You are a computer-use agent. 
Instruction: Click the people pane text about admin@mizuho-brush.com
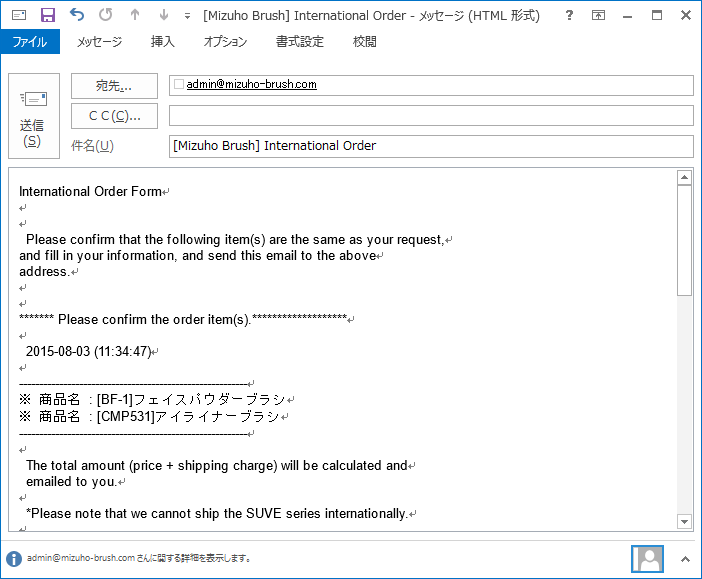tap(139, 558)
